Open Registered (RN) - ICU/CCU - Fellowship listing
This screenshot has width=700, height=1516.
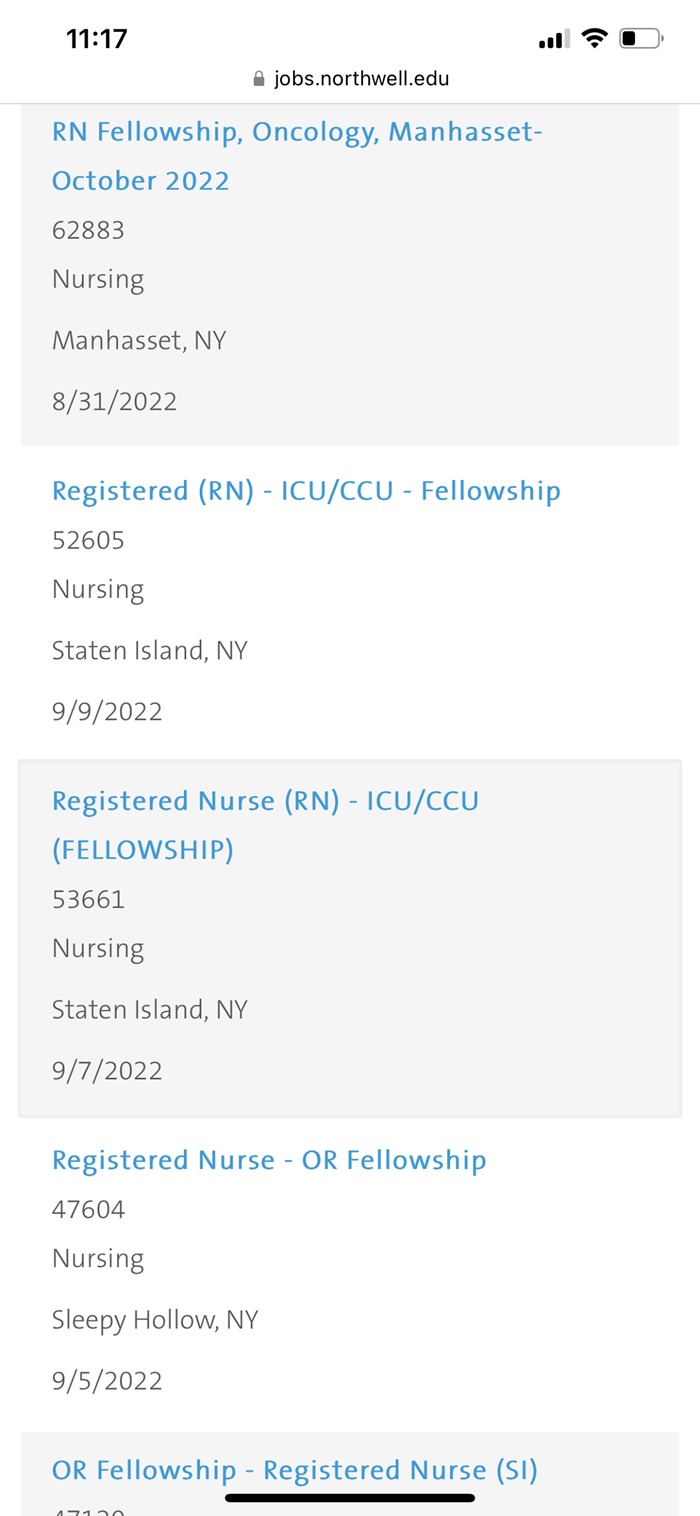[306, 491]
